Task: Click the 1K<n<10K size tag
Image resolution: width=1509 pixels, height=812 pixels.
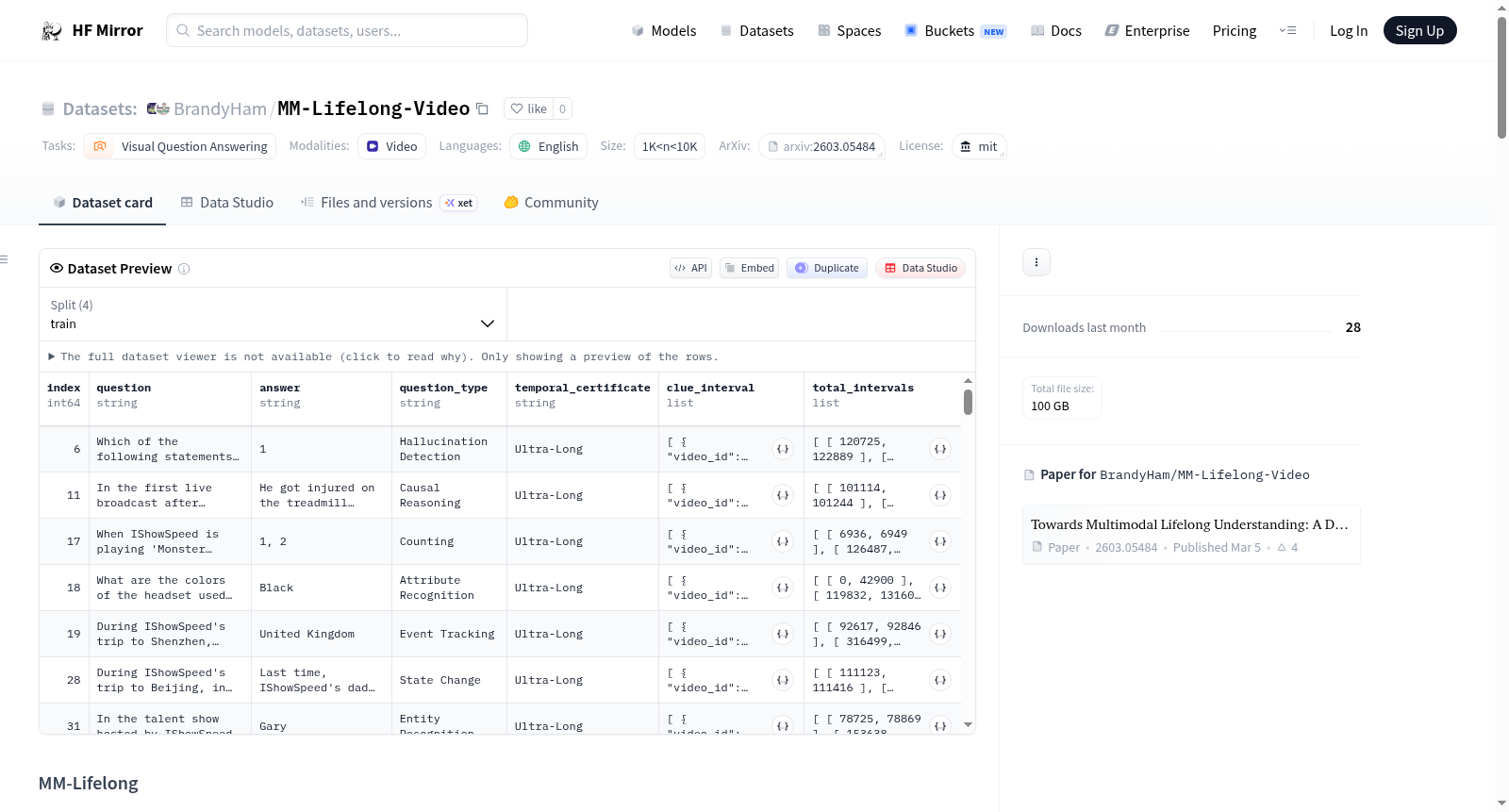Action: pos(670,146)
